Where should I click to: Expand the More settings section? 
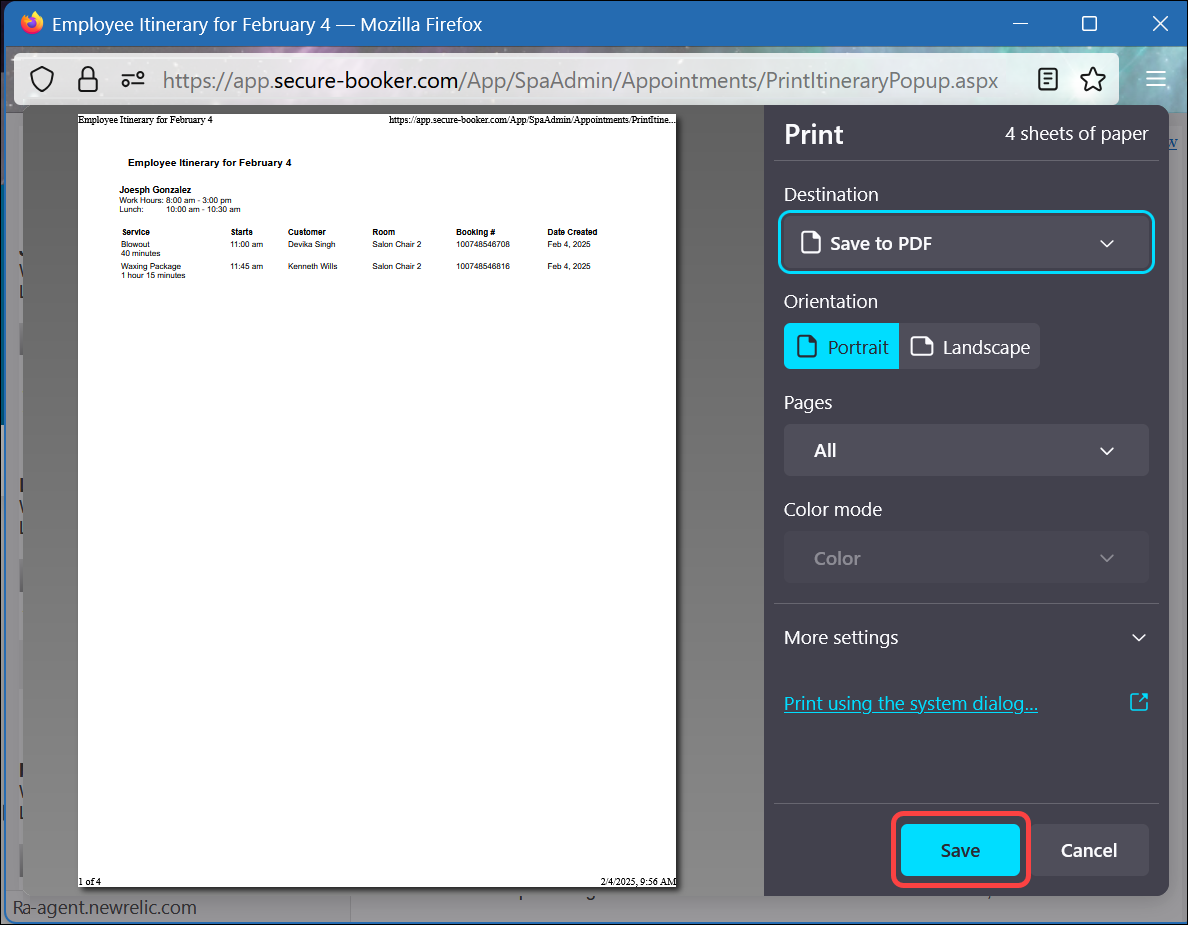(966, 637)
